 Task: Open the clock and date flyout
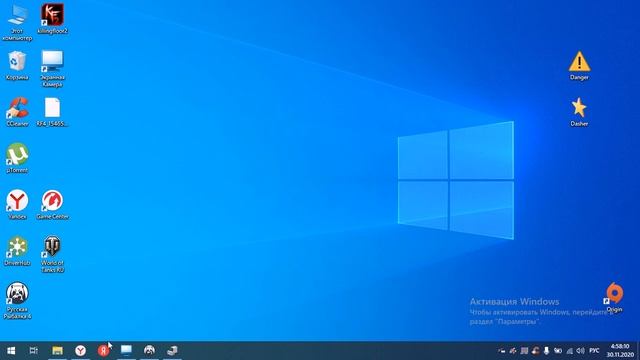[620, 351]
